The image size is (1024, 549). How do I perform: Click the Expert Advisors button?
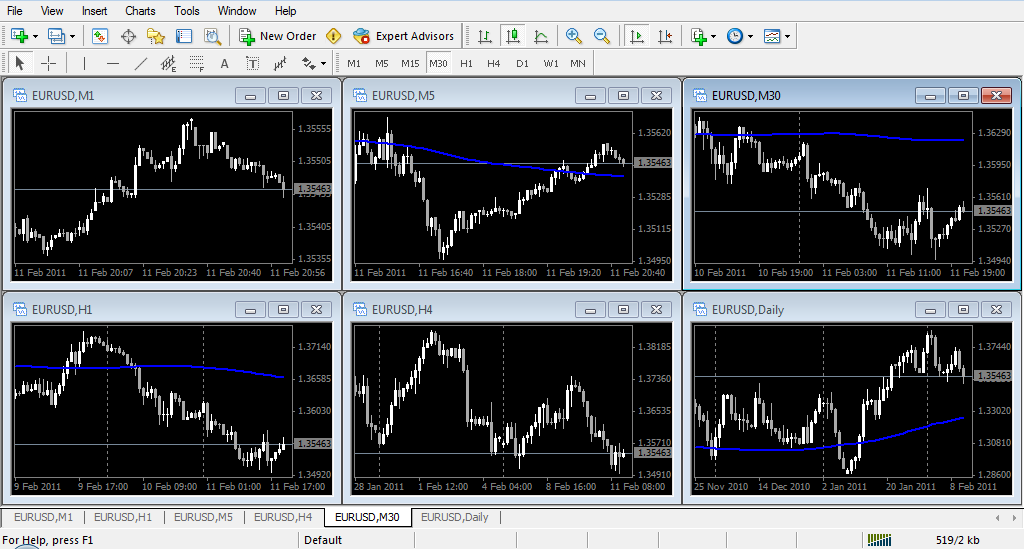(404, 36)
